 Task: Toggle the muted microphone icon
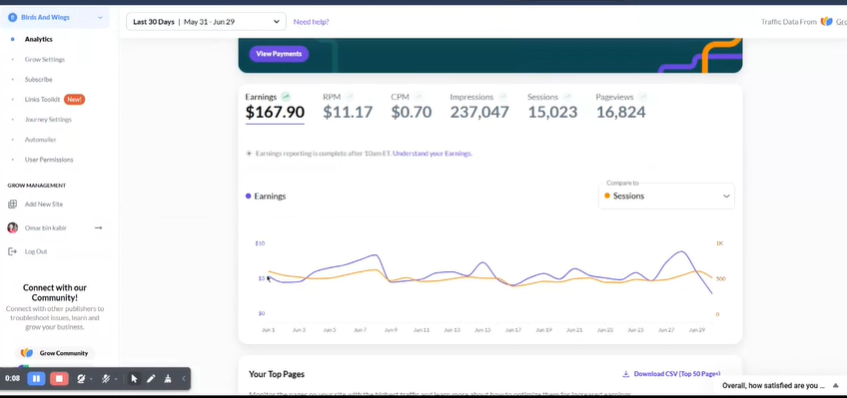click(106, 379)
